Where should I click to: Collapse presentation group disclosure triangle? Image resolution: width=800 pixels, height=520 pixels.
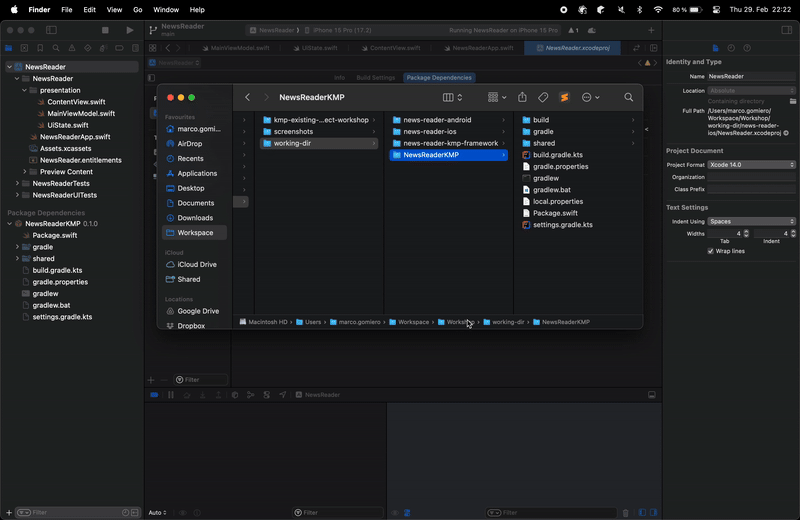[x=24, y=90]
